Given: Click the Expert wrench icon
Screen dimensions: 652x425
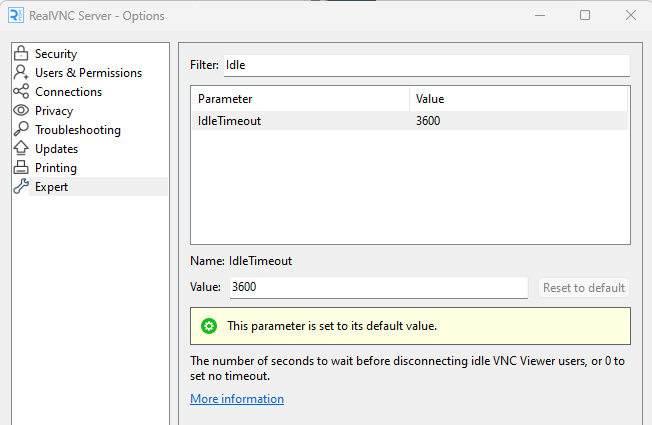Looking at the screenshot, I should coord(21,186).
